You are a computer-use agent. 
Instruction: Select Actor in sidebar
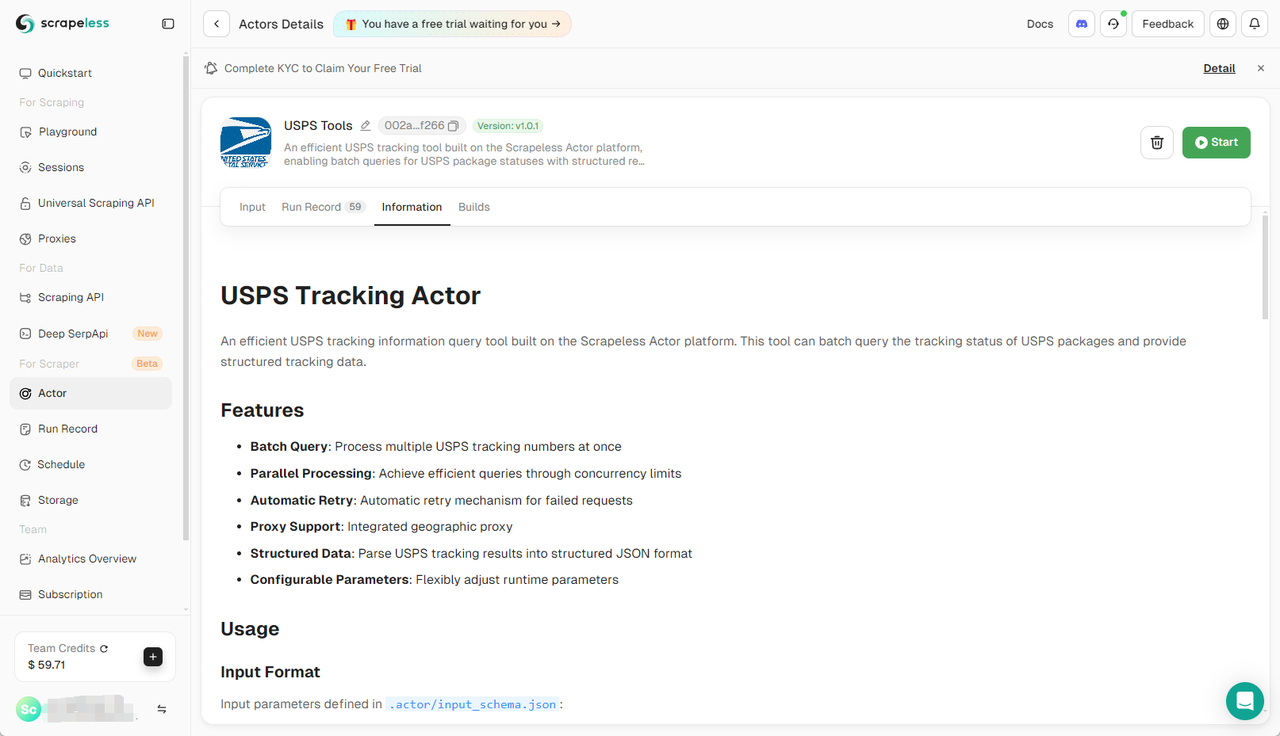click(x=91, y=393)
